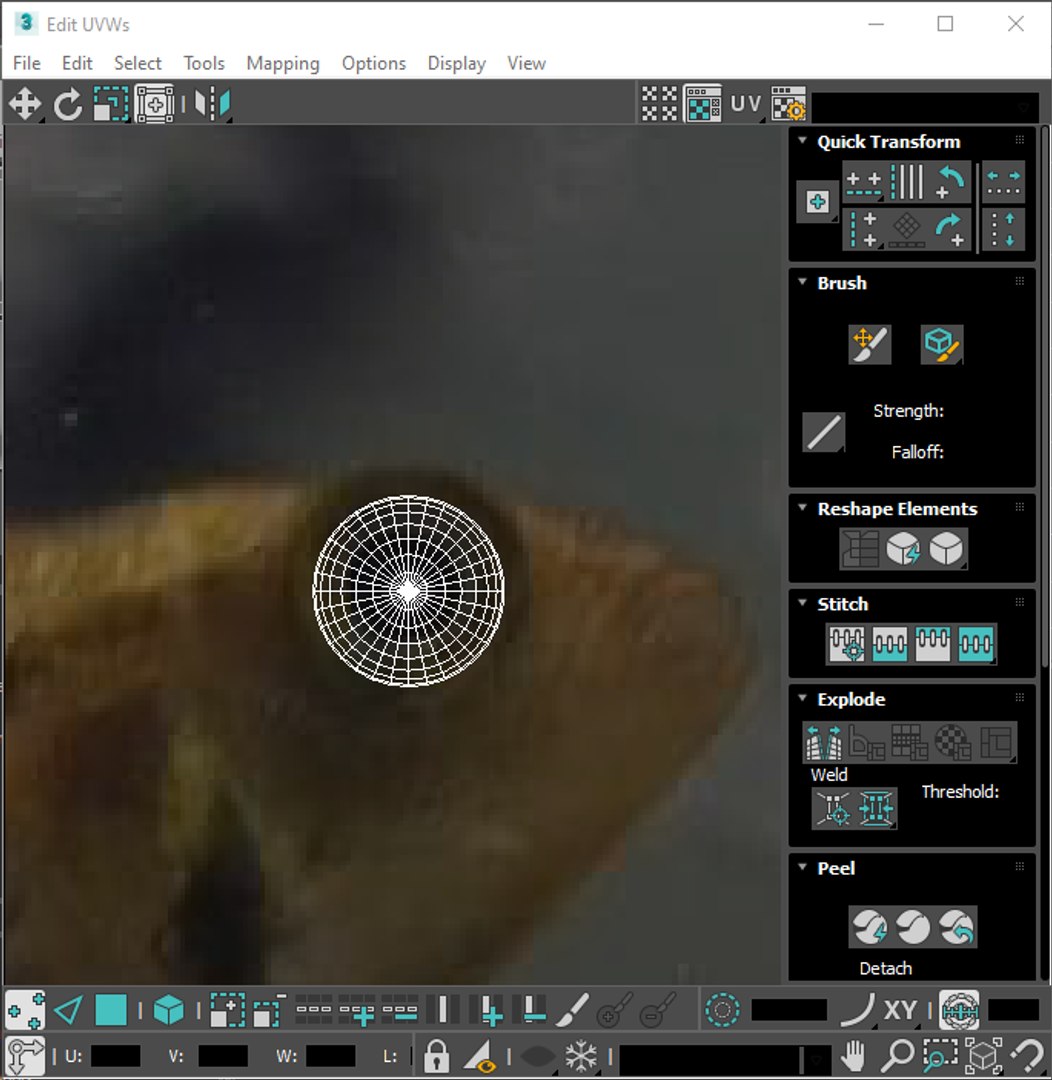This screenshot has height=1080, width=1052.
Task: Collapse the Peel rollout
Action: point(803,867)
